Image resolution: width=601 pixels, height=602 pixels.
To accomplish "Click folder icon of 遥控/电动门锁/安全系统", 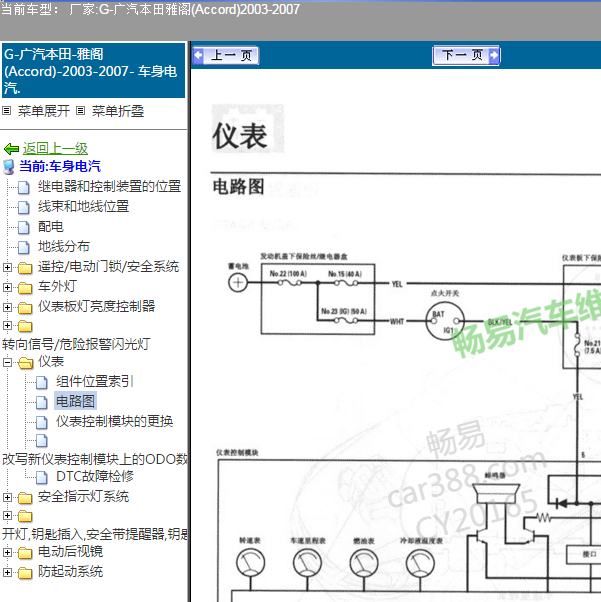I will (x=25, y=268).
